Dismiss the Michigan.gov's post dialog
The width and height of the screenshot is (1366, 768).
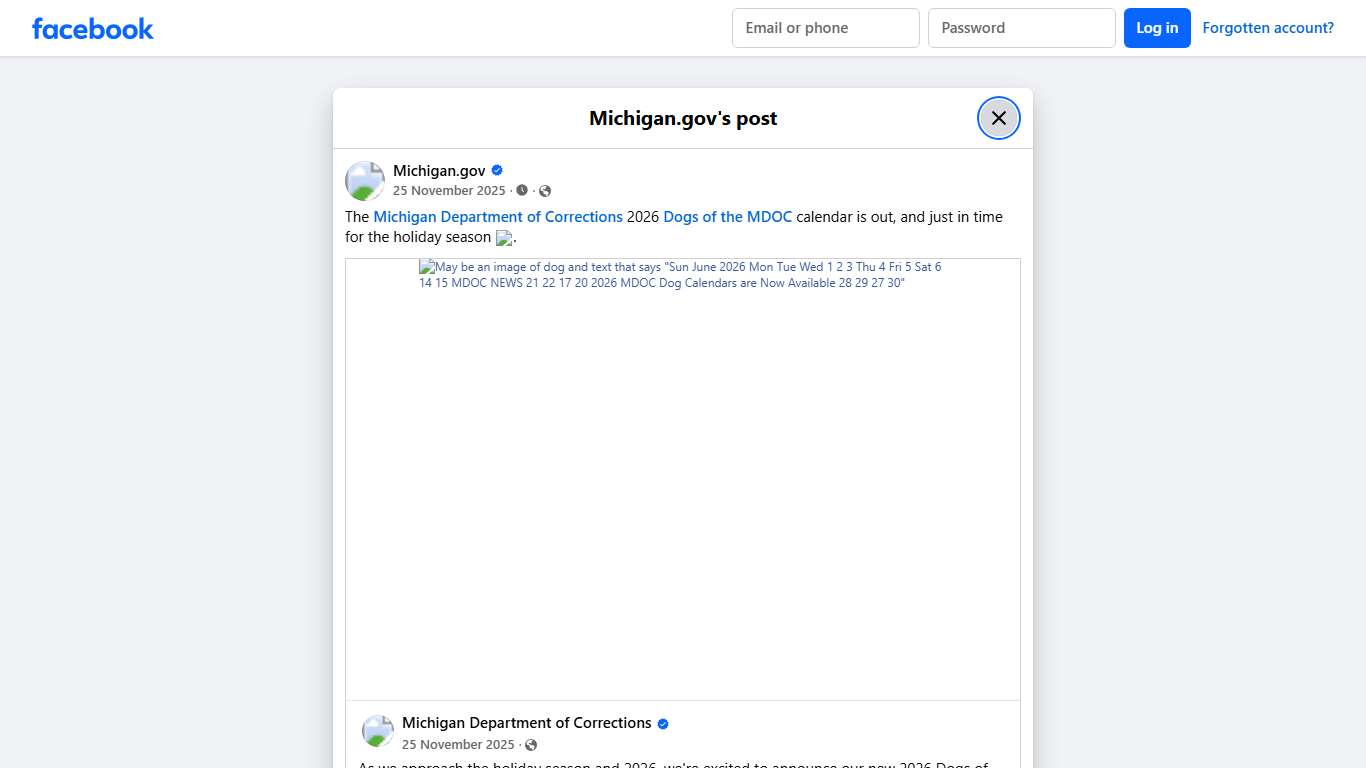click(998, 117)
